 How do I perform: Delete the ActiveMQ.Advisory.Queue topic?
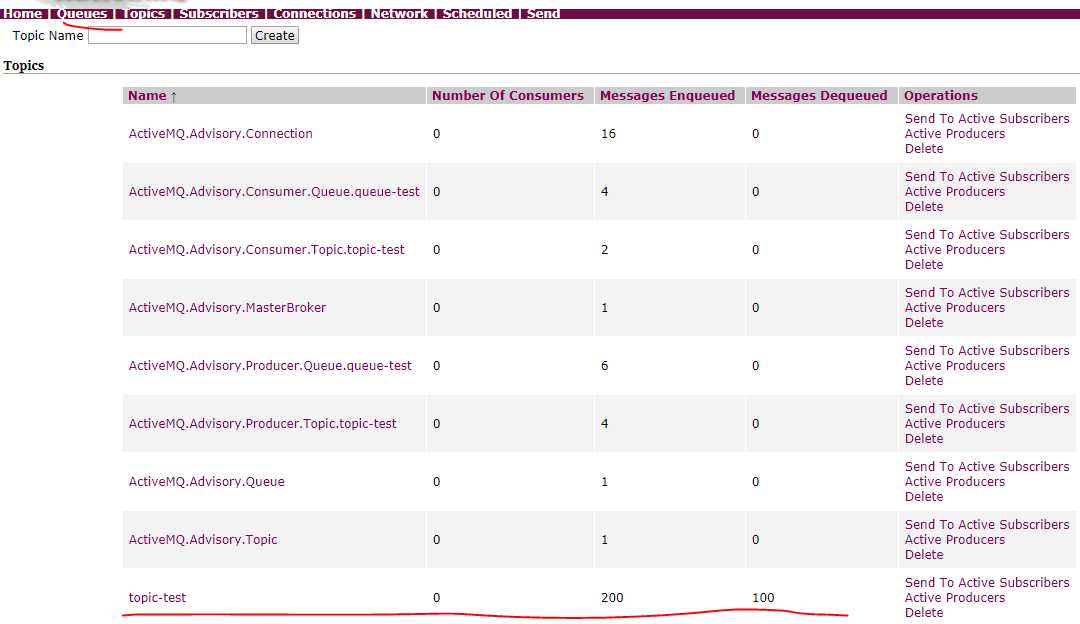coord(924,497)
